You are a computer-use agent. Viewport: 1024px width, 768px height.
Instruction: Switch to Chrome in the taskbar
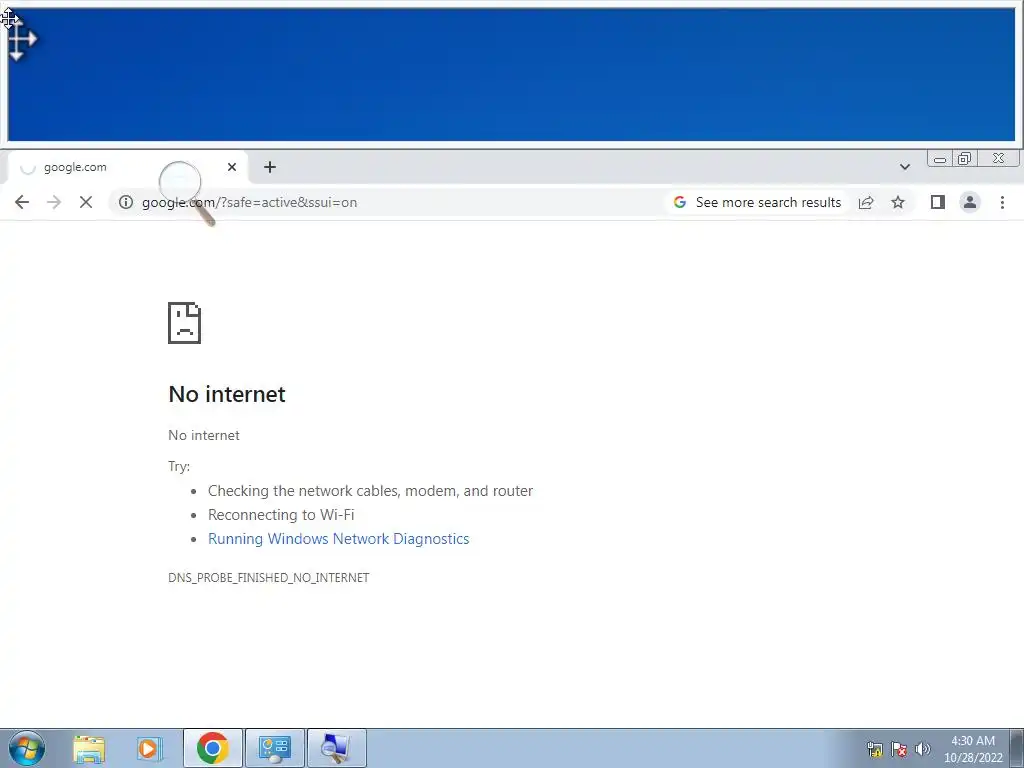tap(212, 748)
